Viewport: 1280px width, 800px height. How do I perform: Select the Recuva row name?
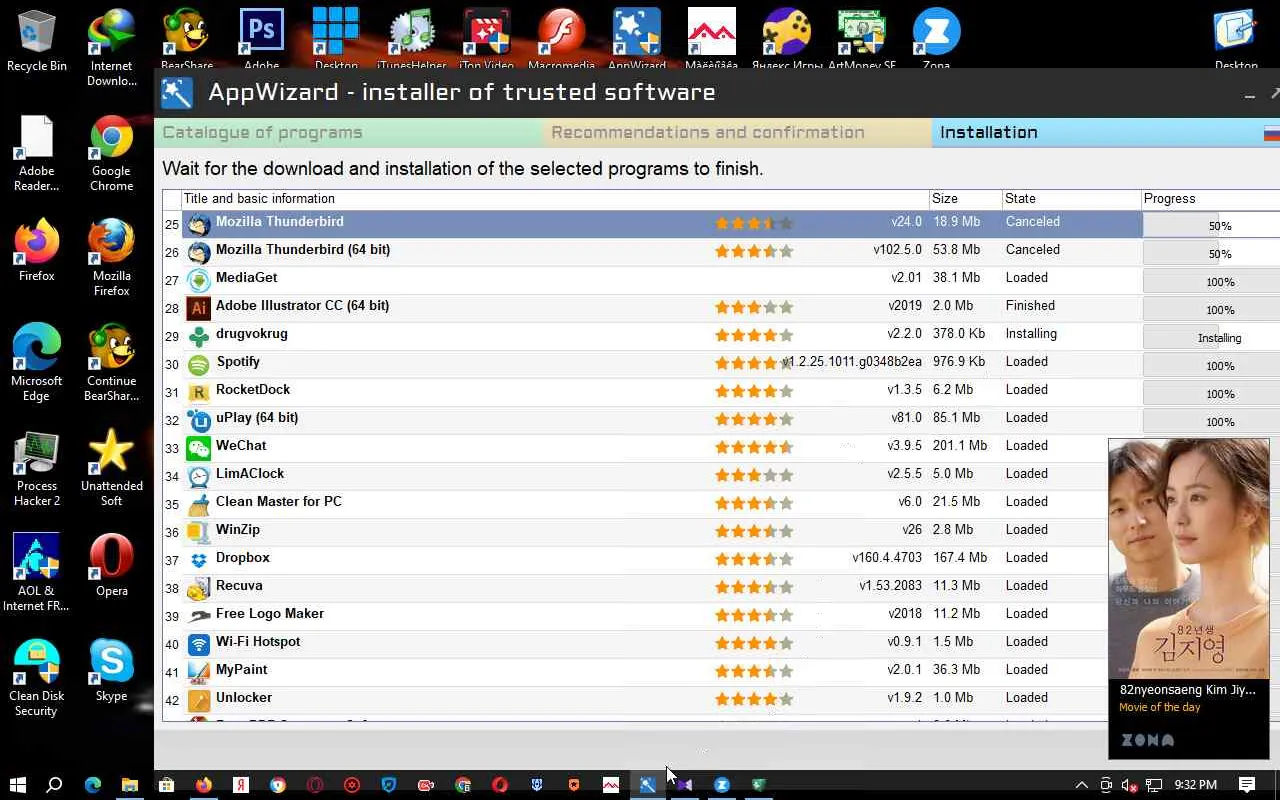point(239,586)
